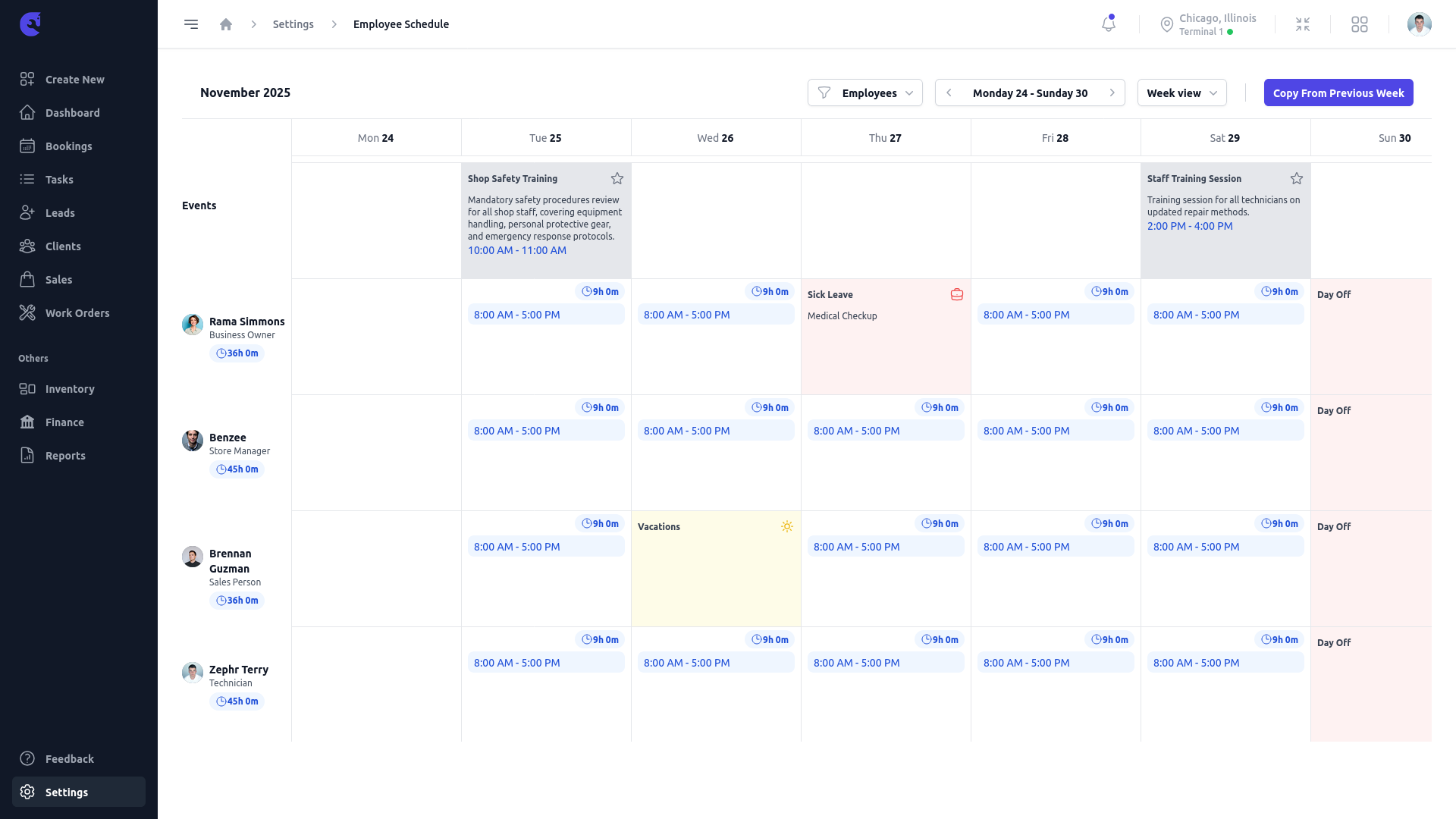The width and height of the screenshot is (1456, 819).
Task: Star the Shop Safety Training event
Action: coord(617,179)
